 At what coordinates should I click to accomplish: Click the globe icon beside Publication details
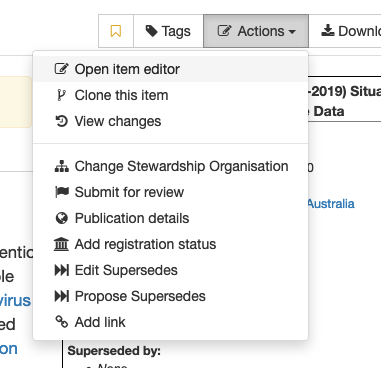click(62, 218)
